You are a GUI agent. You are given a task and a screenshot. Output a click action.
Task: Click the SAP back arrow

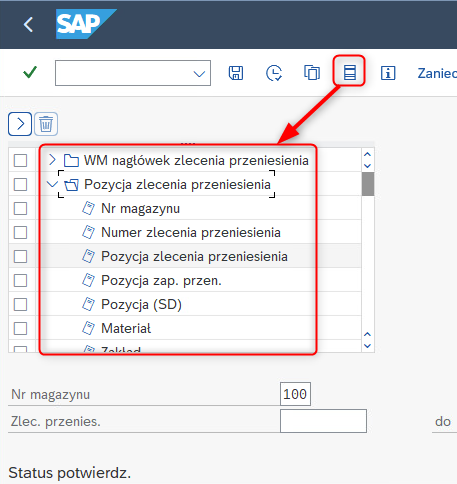(29, 24)
